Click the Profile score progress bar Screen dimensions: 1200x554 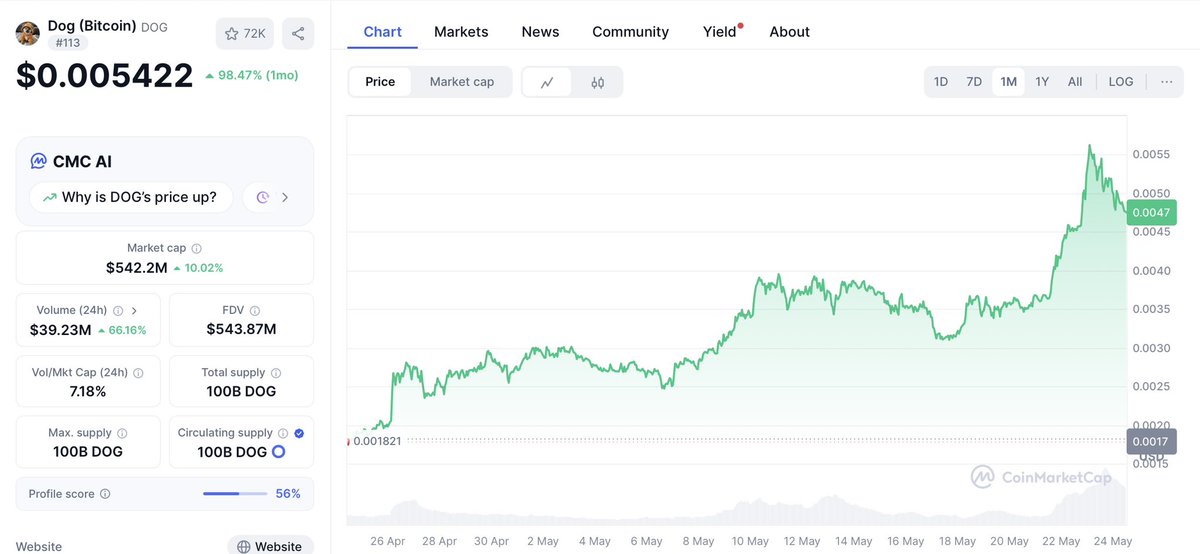[x=234, y=494]
